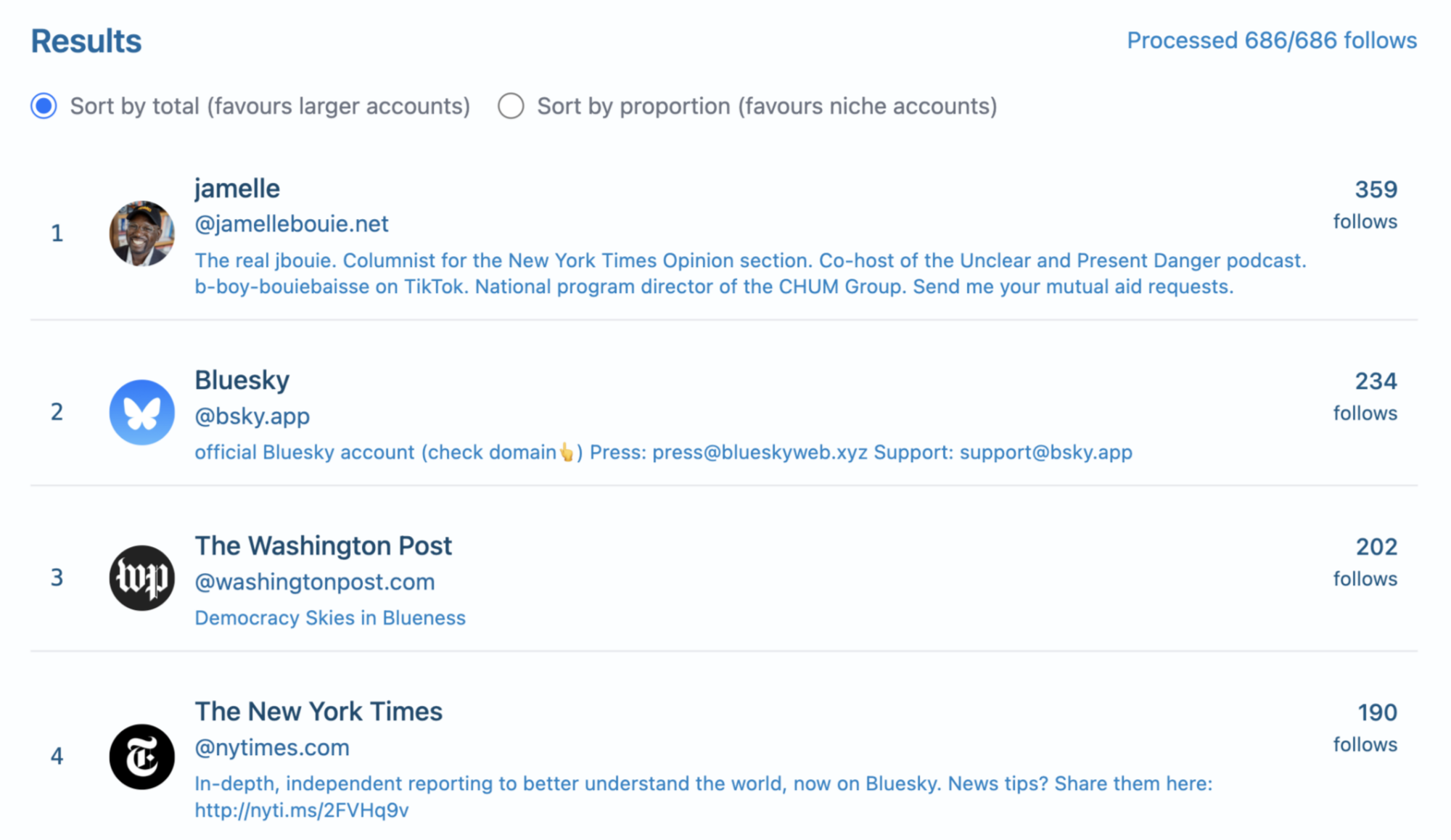Click the 202 follows count for Washington Post

(1376, 547)
